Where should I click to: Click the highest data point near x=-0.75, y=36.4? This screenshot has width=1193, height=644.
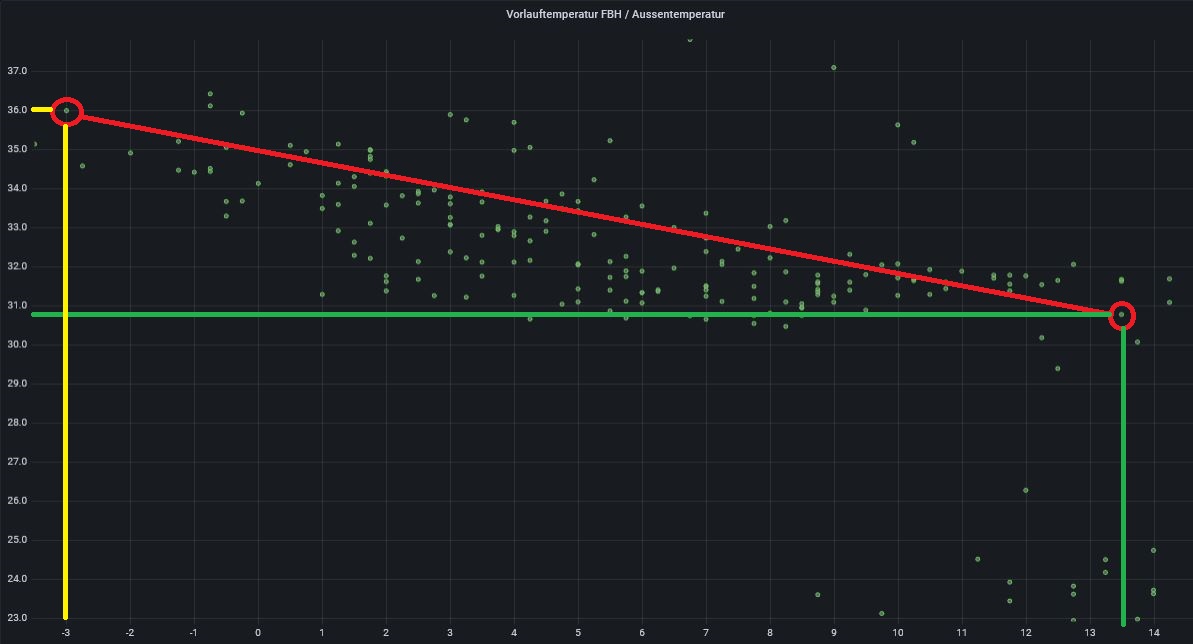click(x=210, y=94)
